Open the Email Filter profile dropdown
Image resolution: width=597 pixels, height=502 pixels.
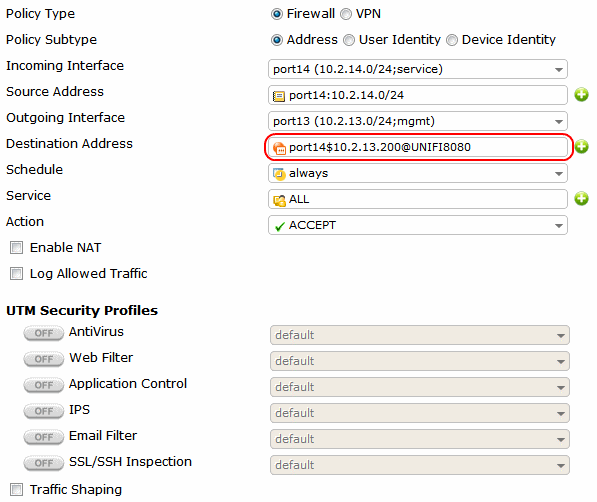tap(420, 439)
